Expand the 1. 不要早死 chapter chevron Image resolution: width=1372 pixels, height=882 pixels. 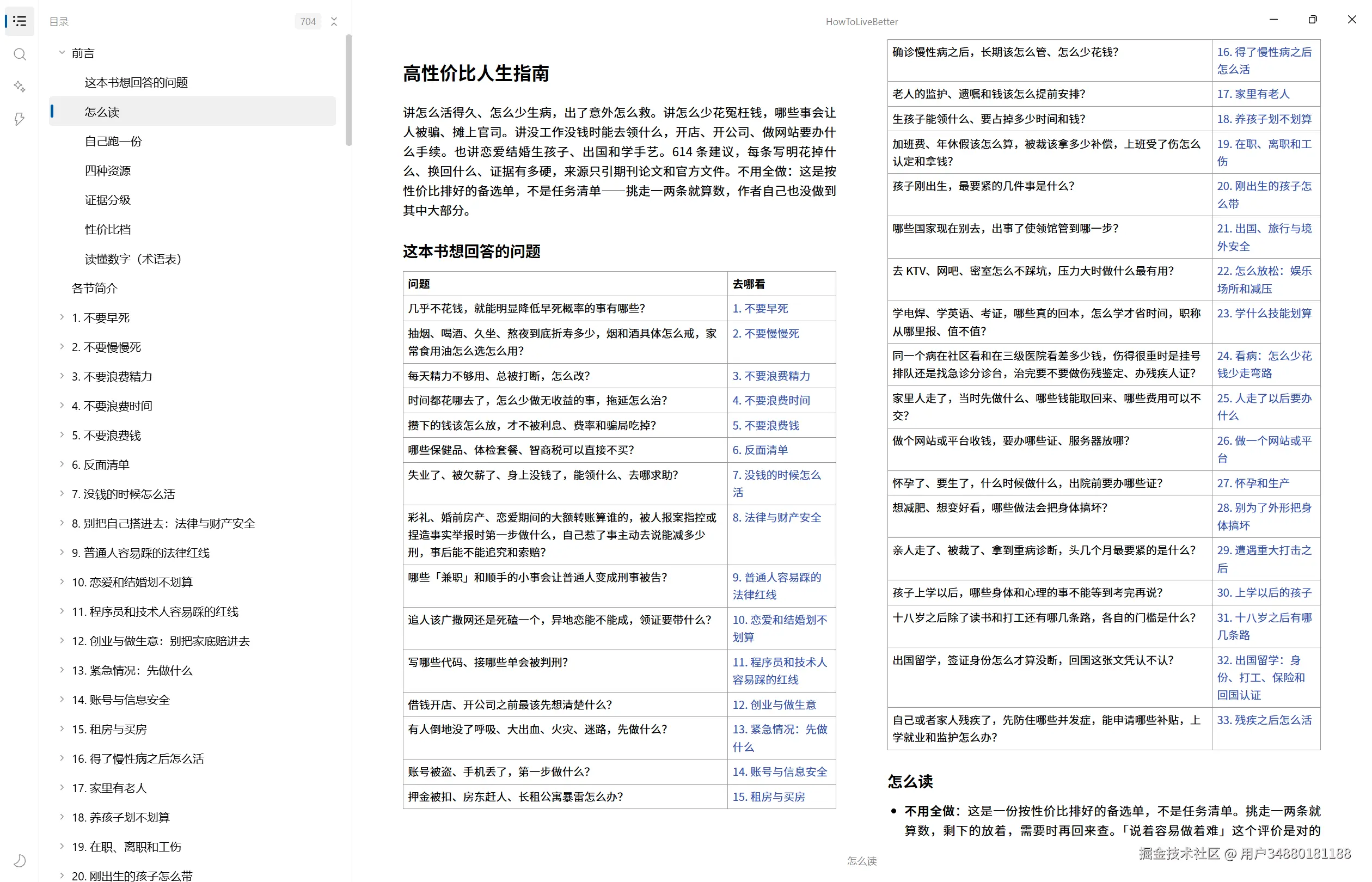coord(62,317)
